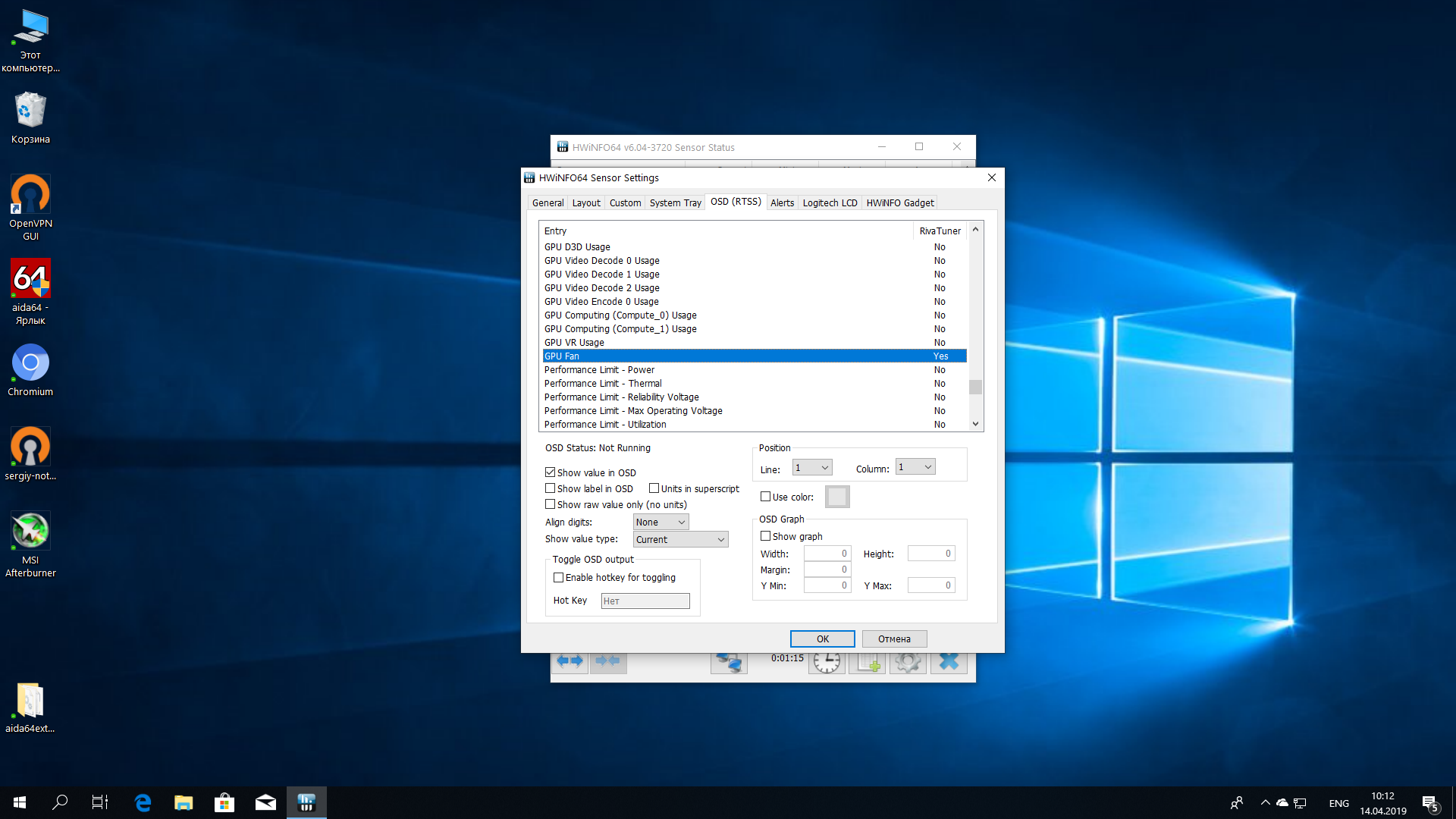Show hidden icons in the system tray

[1265, 803]
